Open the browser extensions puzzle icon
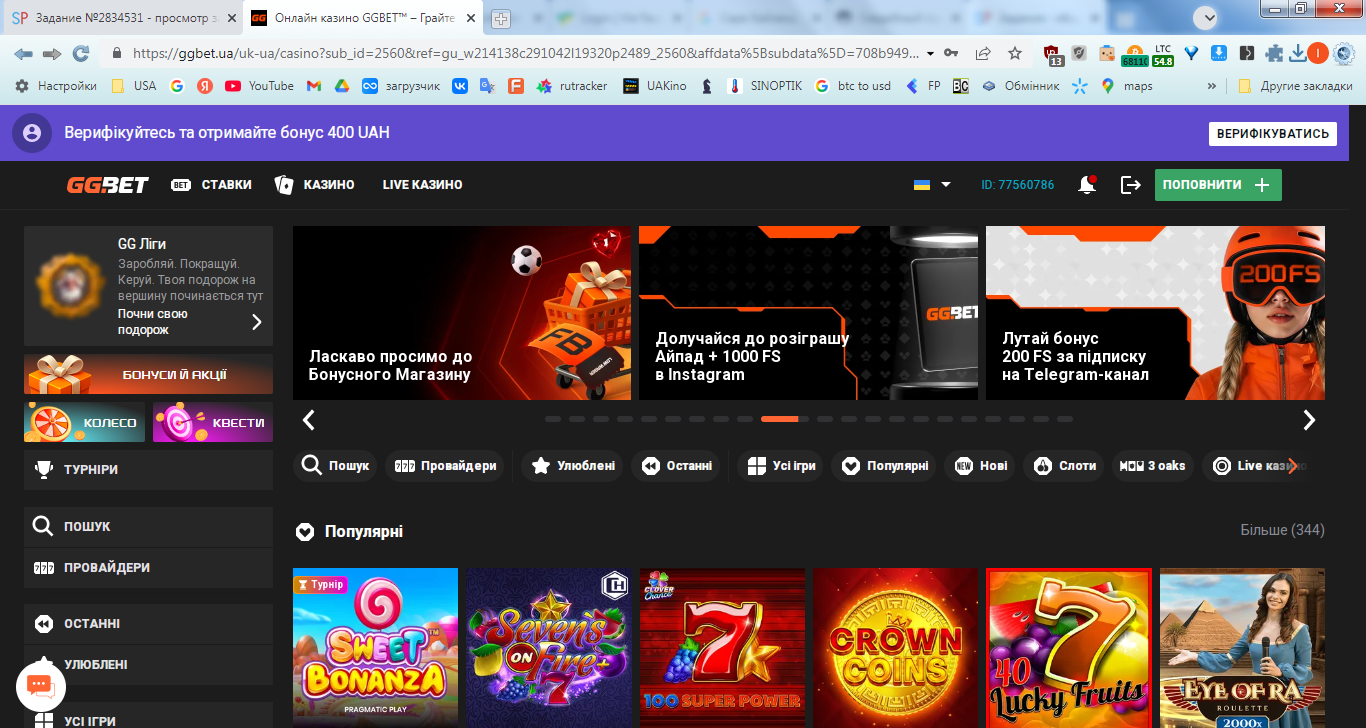Viewport: 1366px width, 728px height. 1274,54
